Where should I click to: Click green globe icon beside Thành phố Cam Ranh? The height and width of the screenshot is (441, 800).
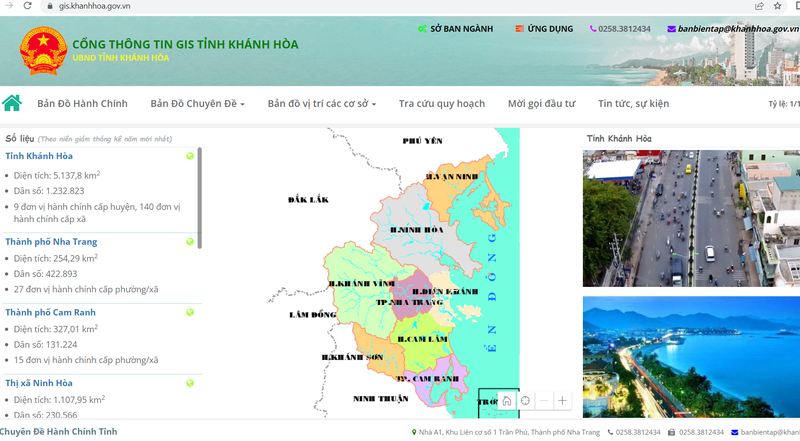click(x=190, y=312)
